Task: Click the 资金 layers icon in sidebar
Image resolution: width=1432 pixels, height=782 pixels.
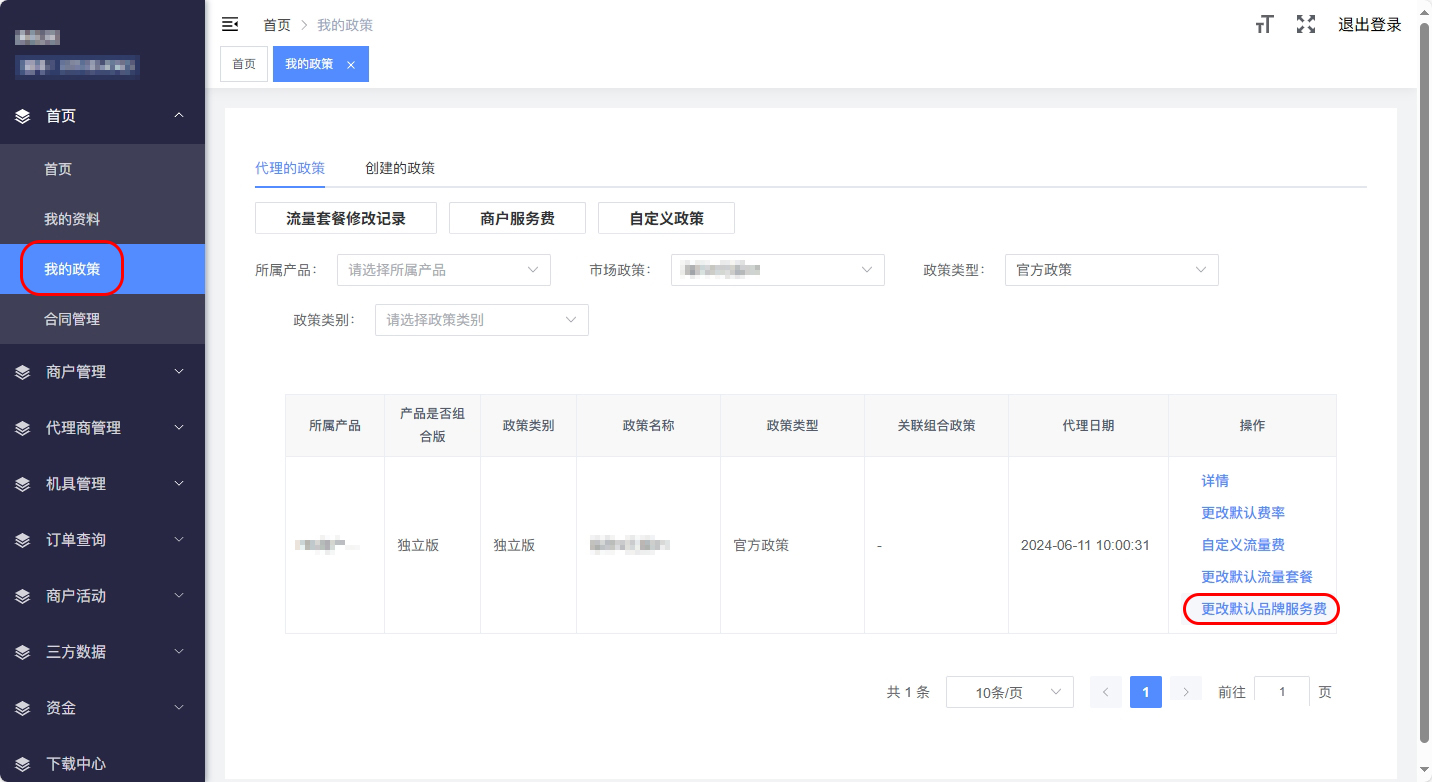Action: coord(23,708)
